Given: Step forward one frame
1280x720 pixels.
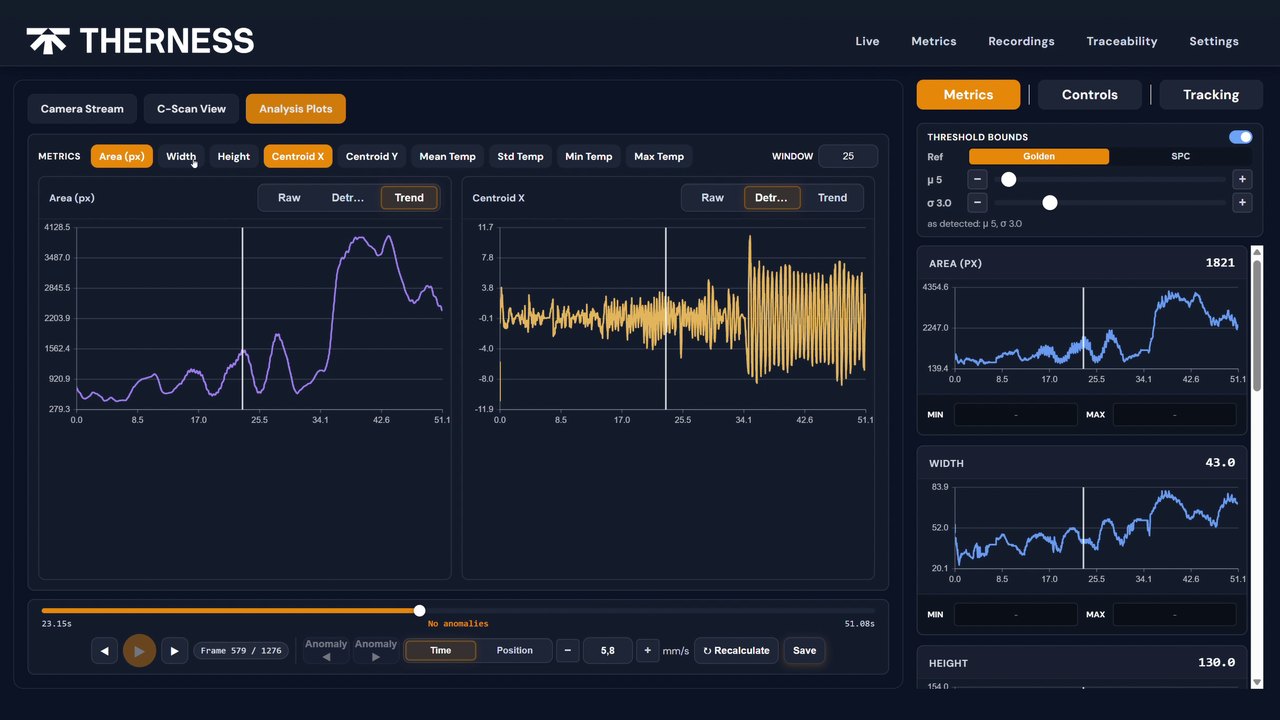Looking at the screenshot, I should [x=174, y=651].
